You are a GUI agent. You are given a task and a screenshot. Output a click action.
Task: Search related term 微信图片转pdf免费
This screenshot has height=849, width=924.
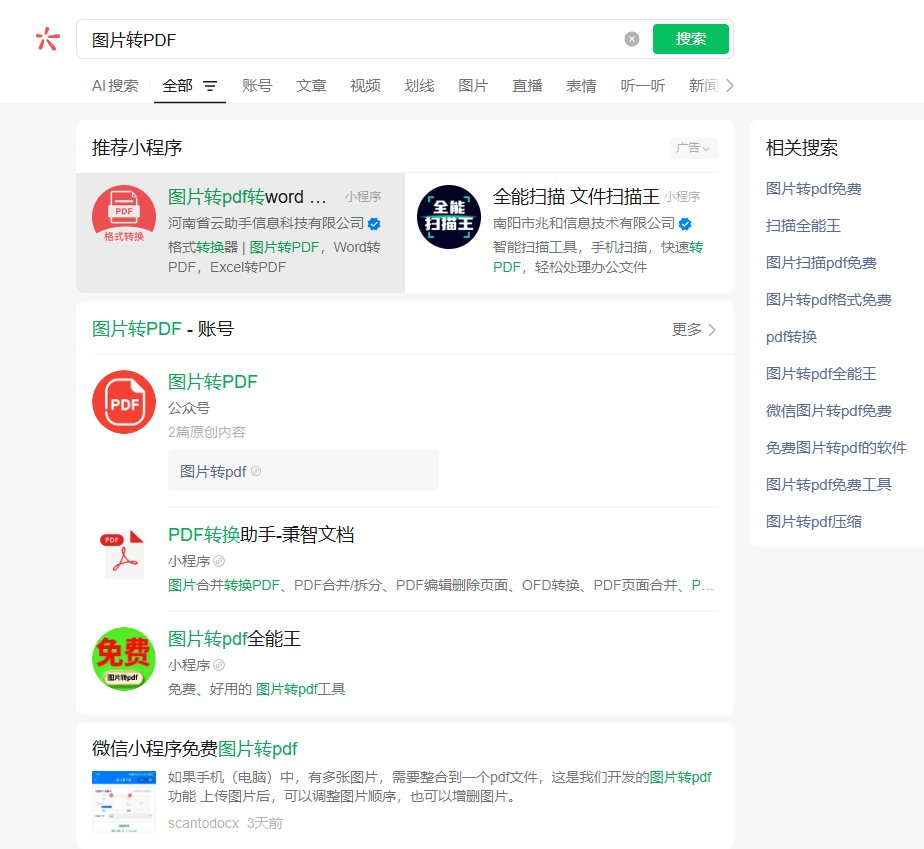tap(829, 411)
